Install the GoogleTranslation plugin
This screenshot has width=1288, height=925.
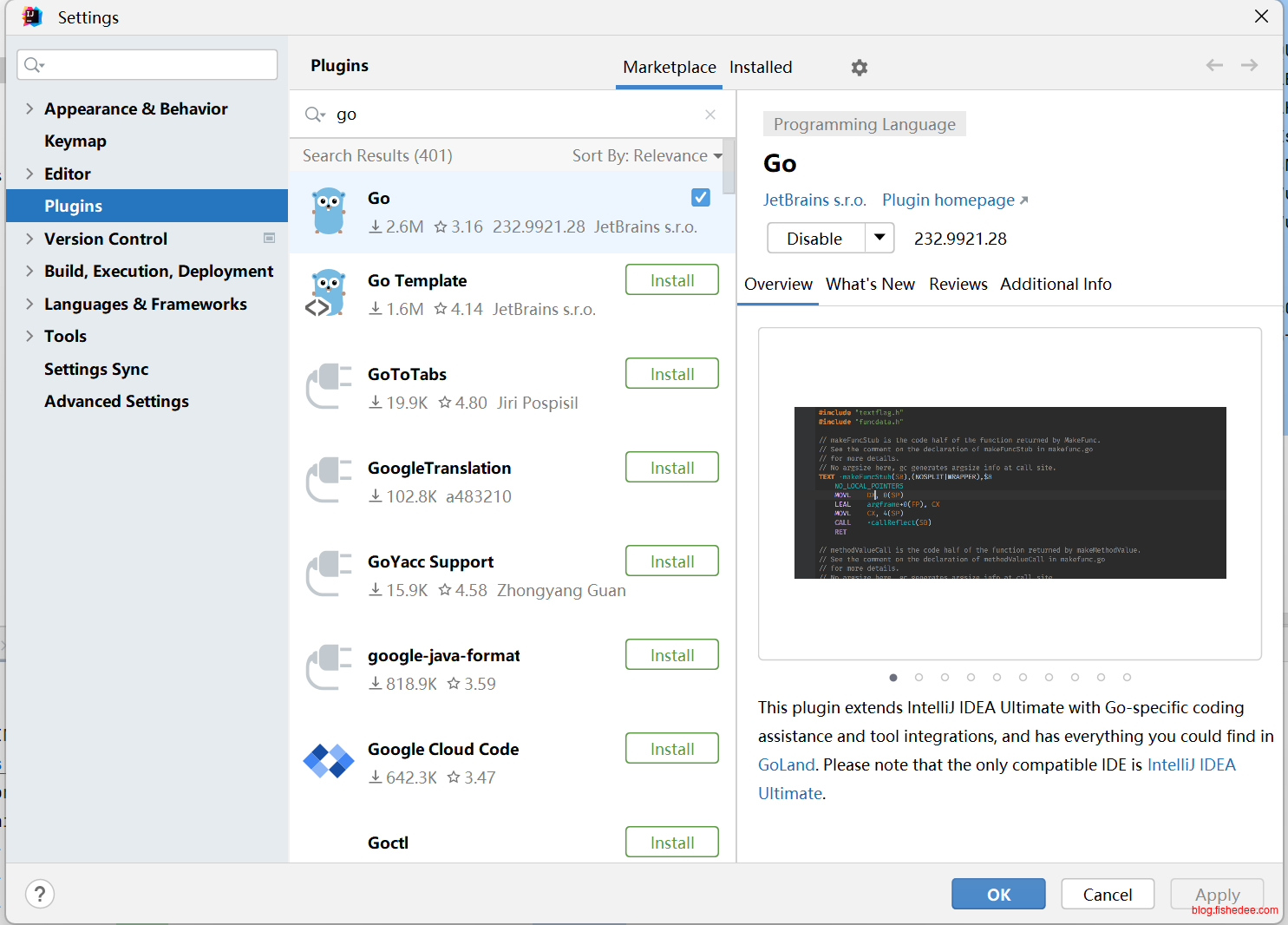tap(671, 468)
